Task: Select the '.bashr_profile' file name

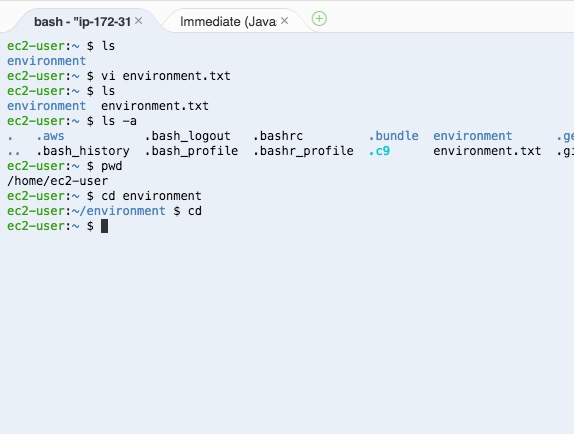Action: click(303, 151)
